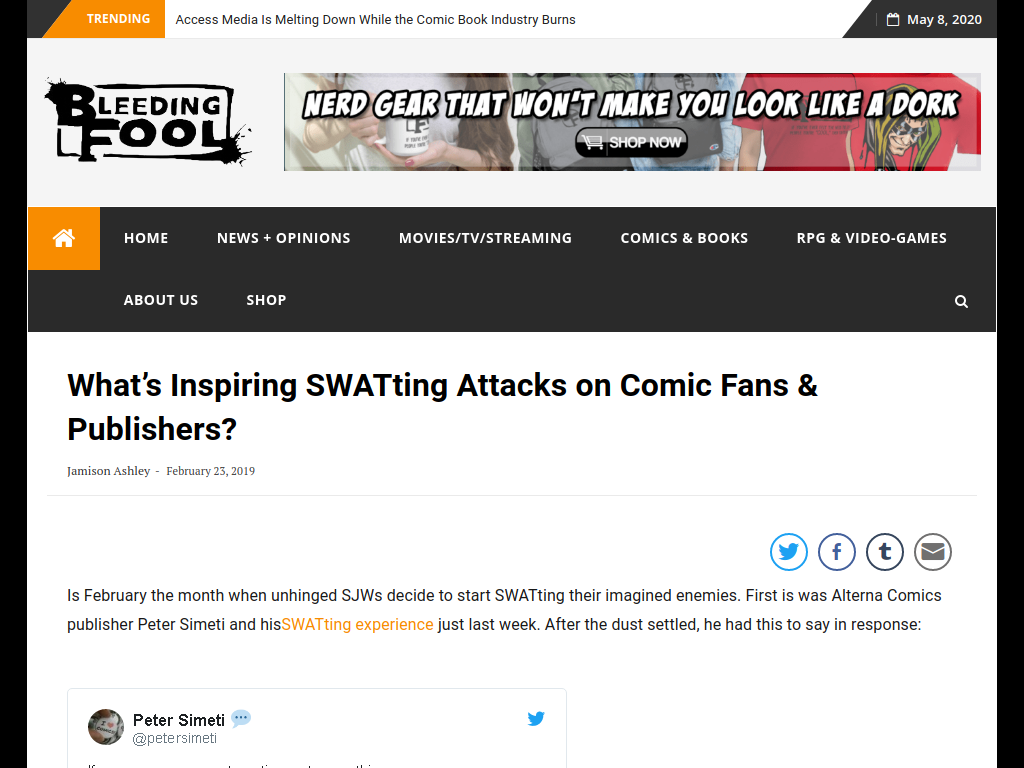This screenshot has height=768, width=1024.
Task: Open the search magnifier icon
Action: tap(961, 301)
